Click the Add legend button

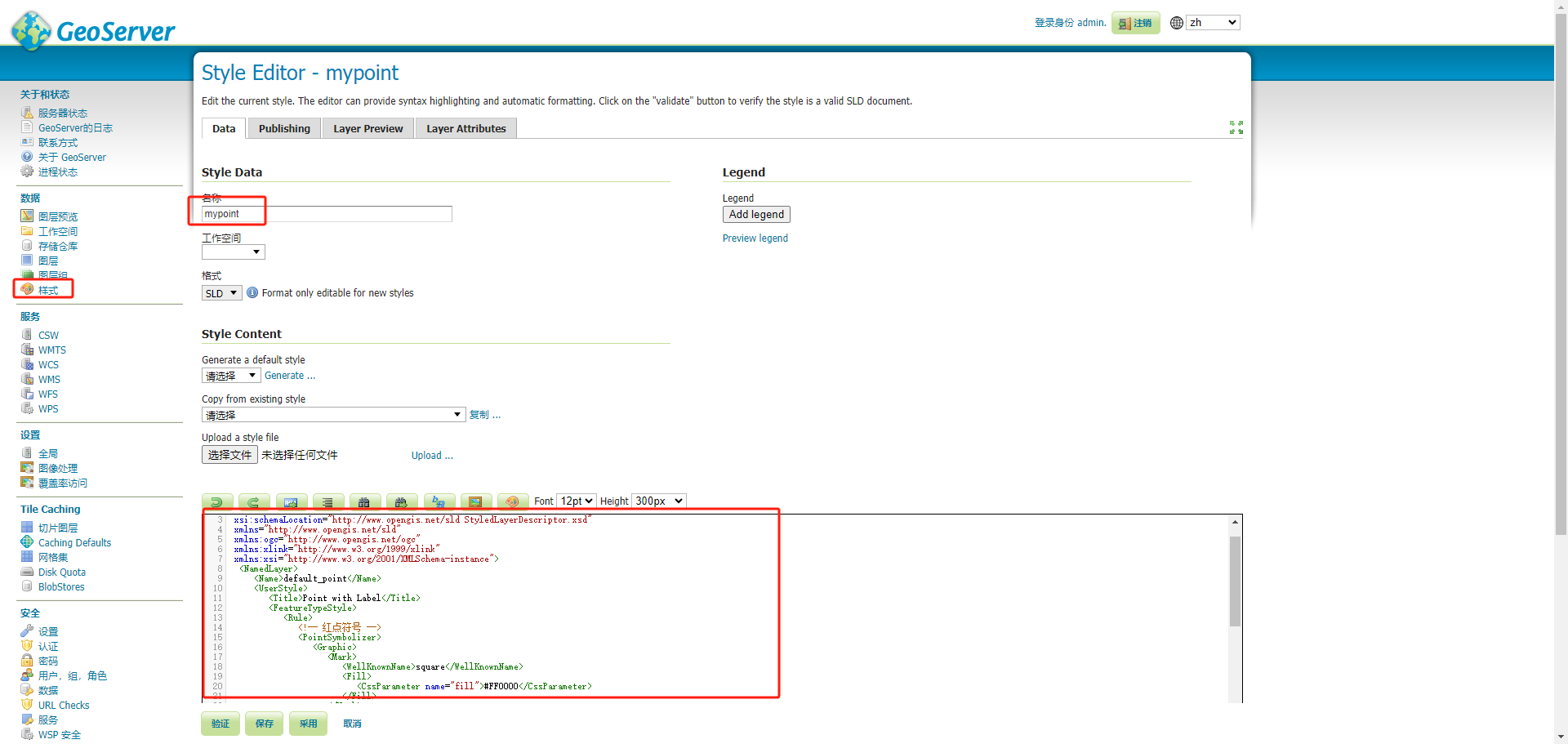click(756, 215)
